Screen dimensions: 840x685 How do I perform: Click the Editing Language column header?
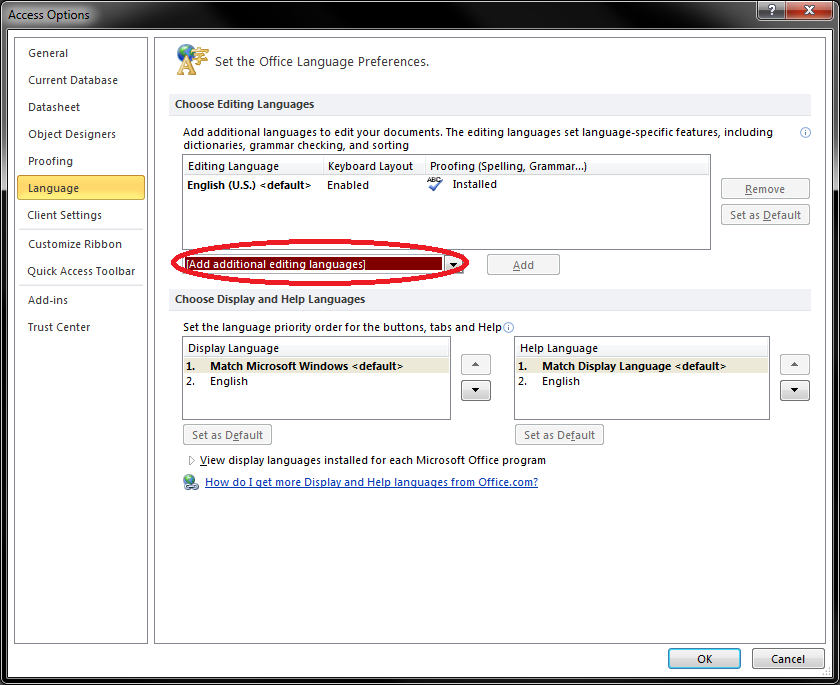(x=253, y=166)
